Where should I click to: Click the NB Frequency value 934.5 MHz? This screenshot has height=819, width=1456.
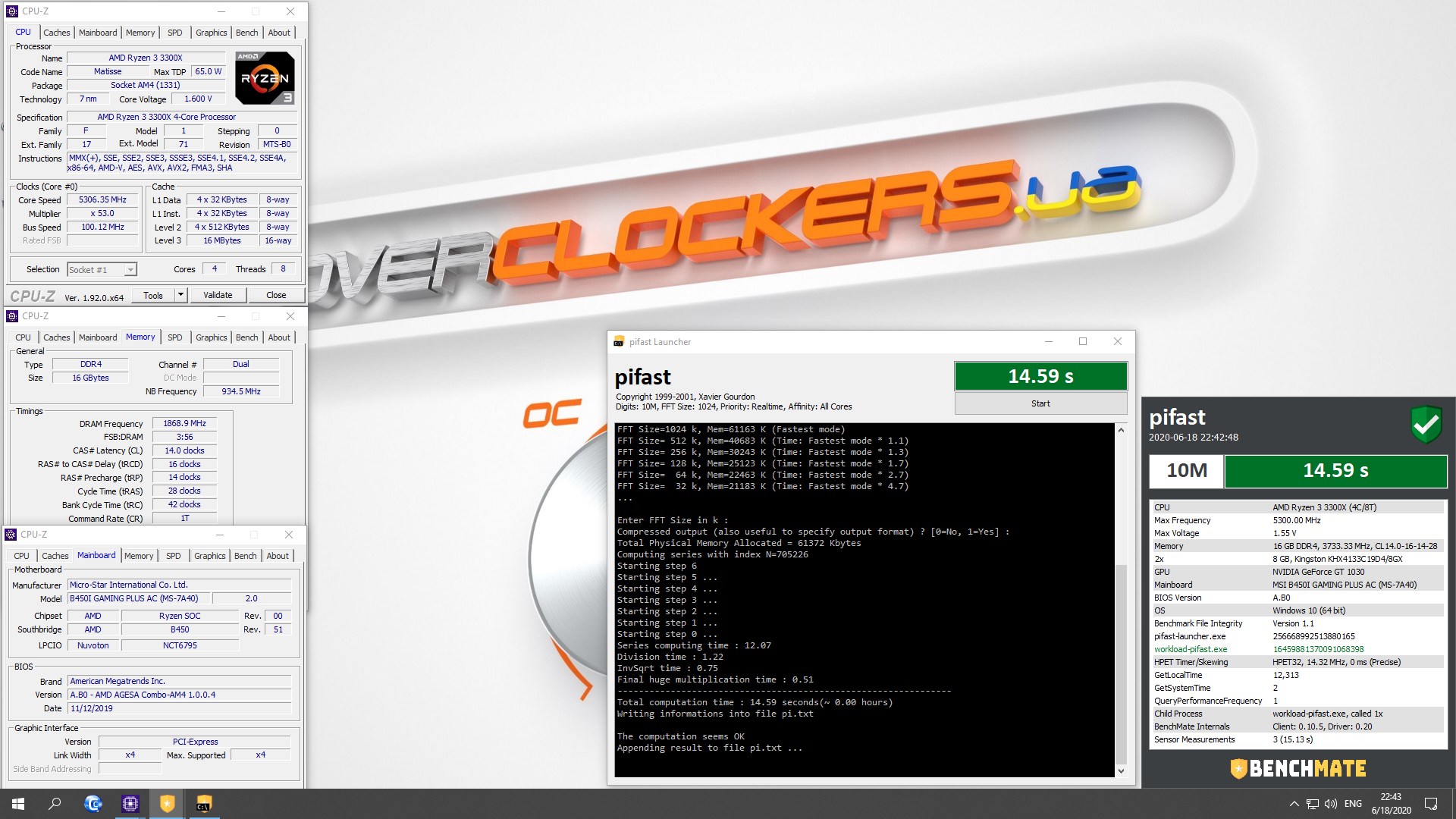(241, 391)
